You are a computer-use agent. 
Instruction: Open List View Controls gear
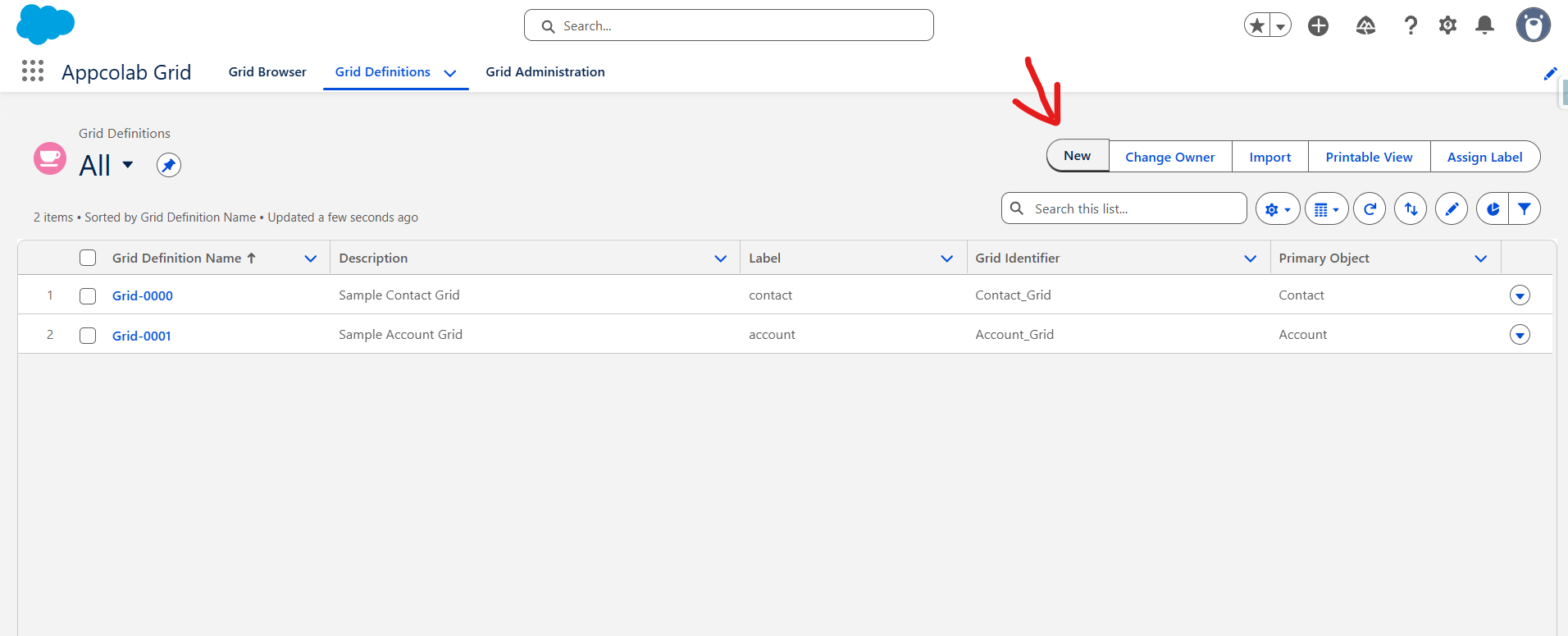(1277, 209)
